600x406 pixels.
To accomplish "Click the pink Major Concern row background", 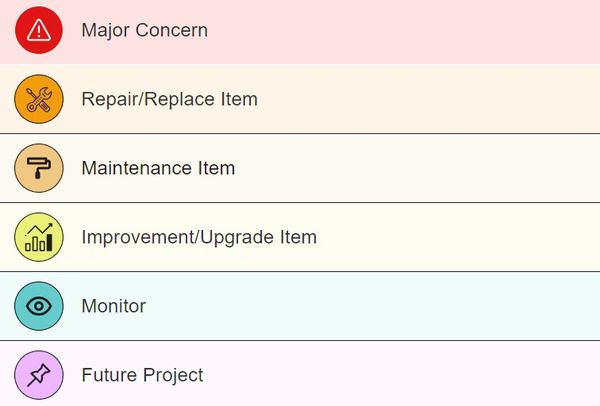I will [300, 32].
